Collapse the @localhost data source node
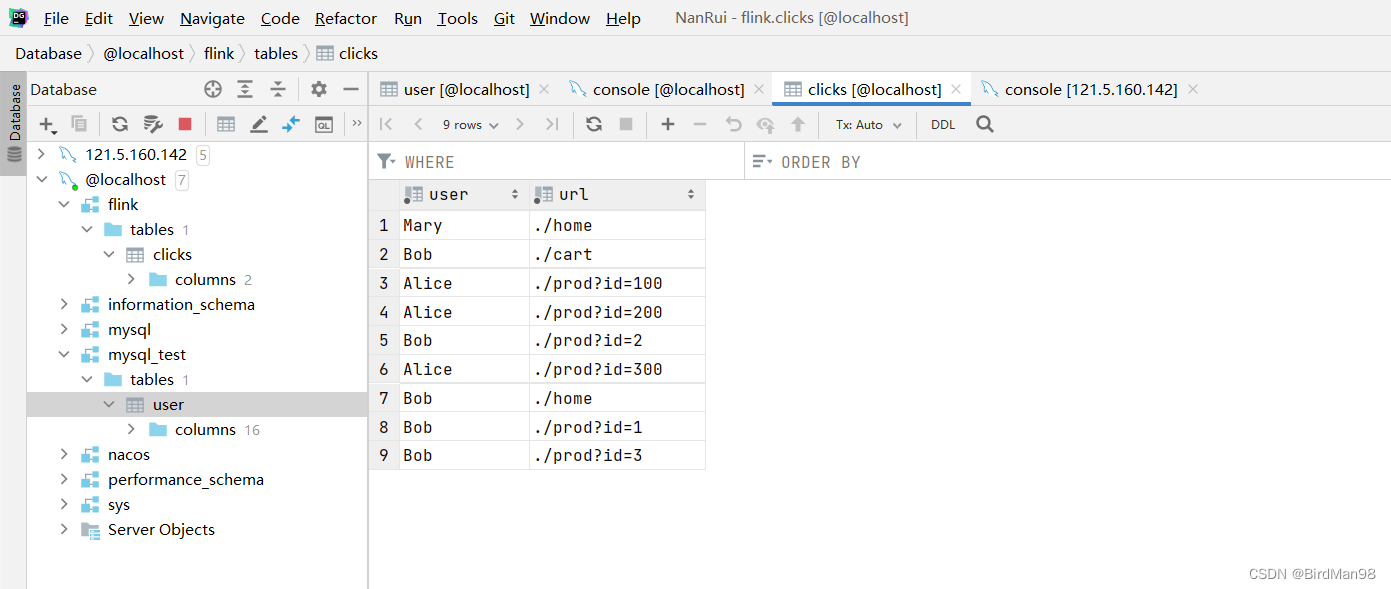The image size is (1391, 589). (41, 179)
